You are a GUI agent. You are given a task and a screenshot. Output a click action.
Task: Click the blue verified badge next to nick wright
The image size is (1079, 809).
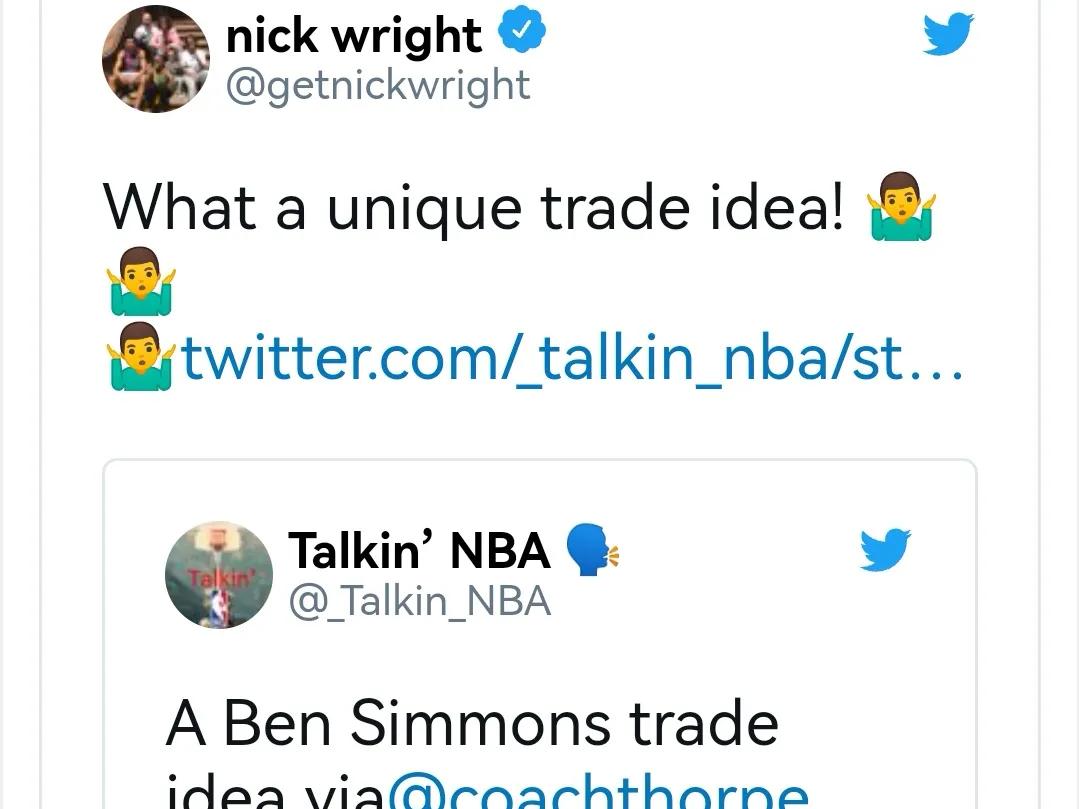point(522,29)
